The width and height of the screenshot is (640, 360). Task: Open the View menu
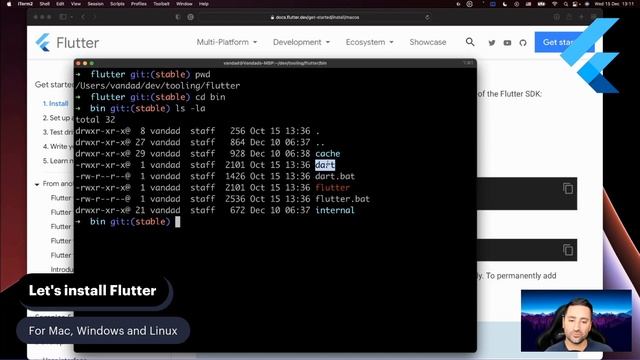(76, 4)
